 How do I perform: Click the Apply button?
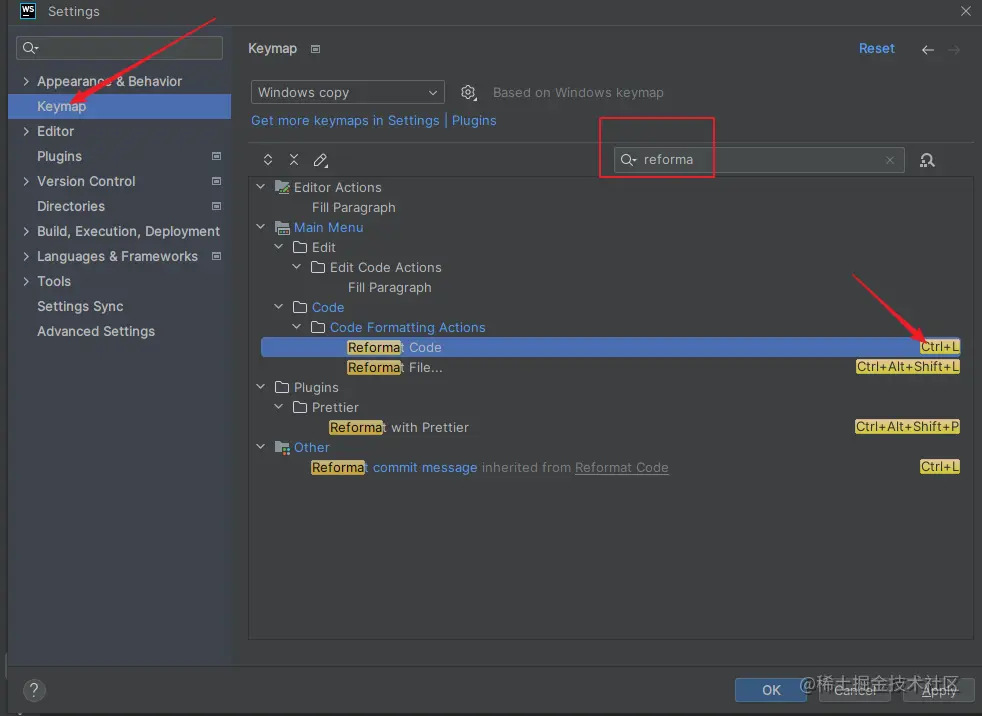tap(939, 690)
